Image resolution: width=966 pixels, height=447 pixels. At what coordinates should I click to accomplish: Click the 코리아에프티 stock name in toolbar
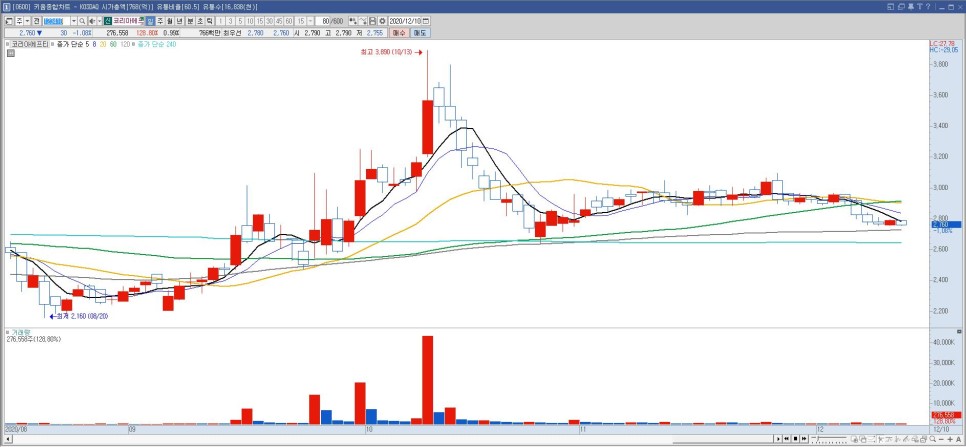pyautogui.click(x=129, y=21)
